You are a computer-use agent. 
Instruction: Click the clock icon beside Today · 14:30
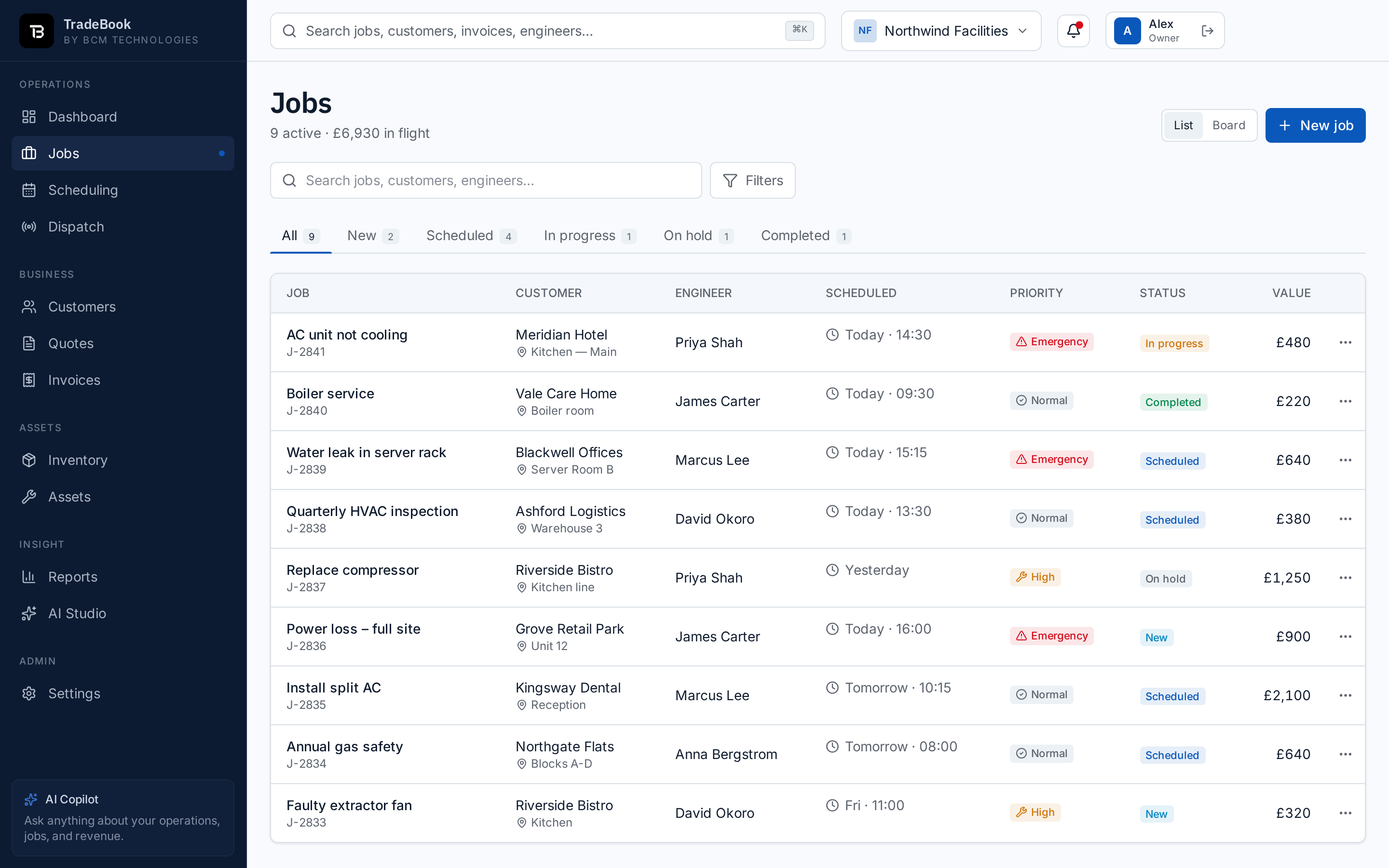(832, 335)
